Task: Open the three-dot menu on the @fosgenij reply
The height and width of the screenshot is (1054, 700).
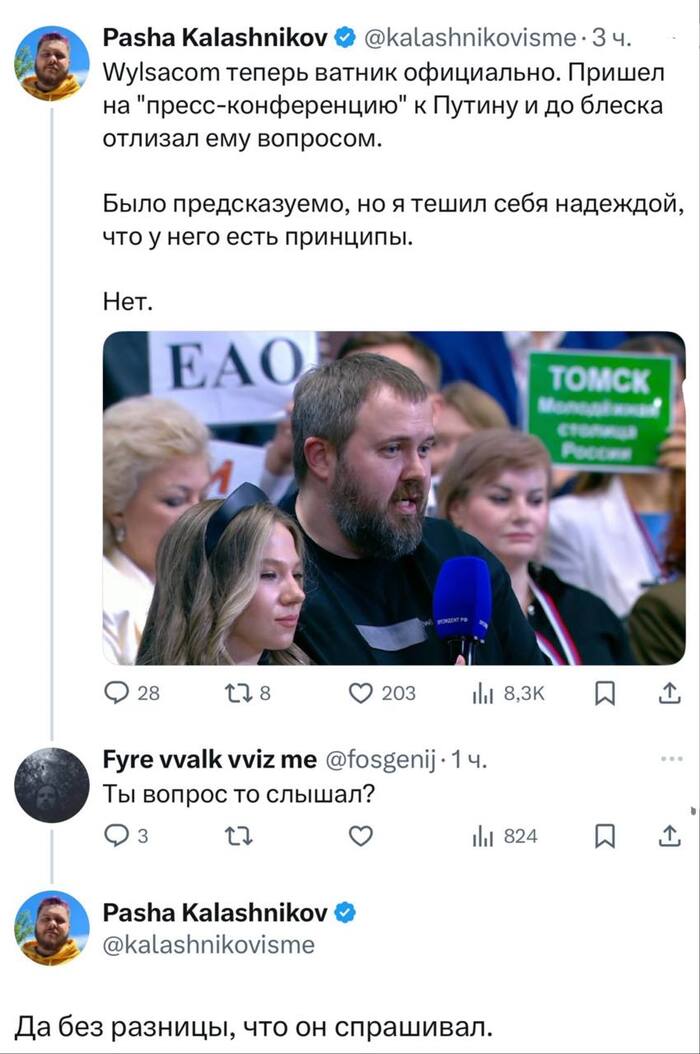Action: (x=671, y=759)
